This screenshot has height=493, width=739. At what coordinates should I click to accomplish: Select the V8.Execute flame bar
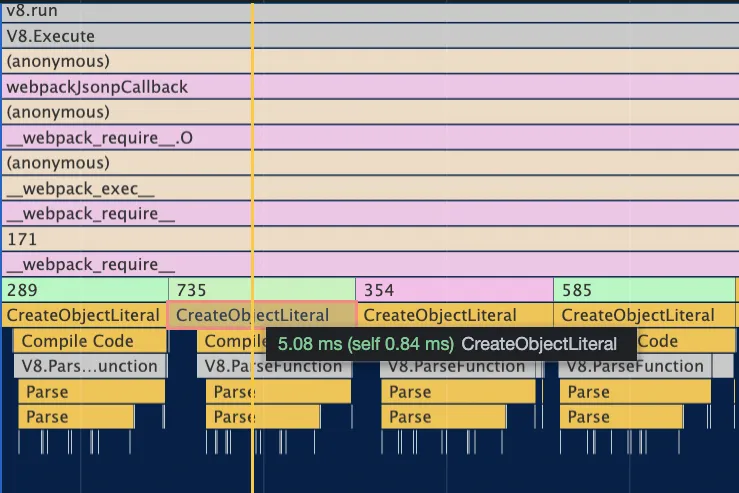(370, 36)
